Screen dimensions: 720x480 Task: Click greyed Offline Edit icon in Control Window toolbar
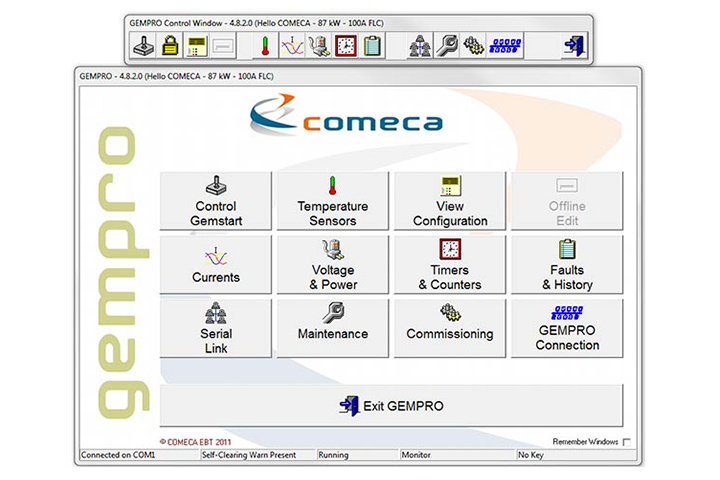point(223,45)
